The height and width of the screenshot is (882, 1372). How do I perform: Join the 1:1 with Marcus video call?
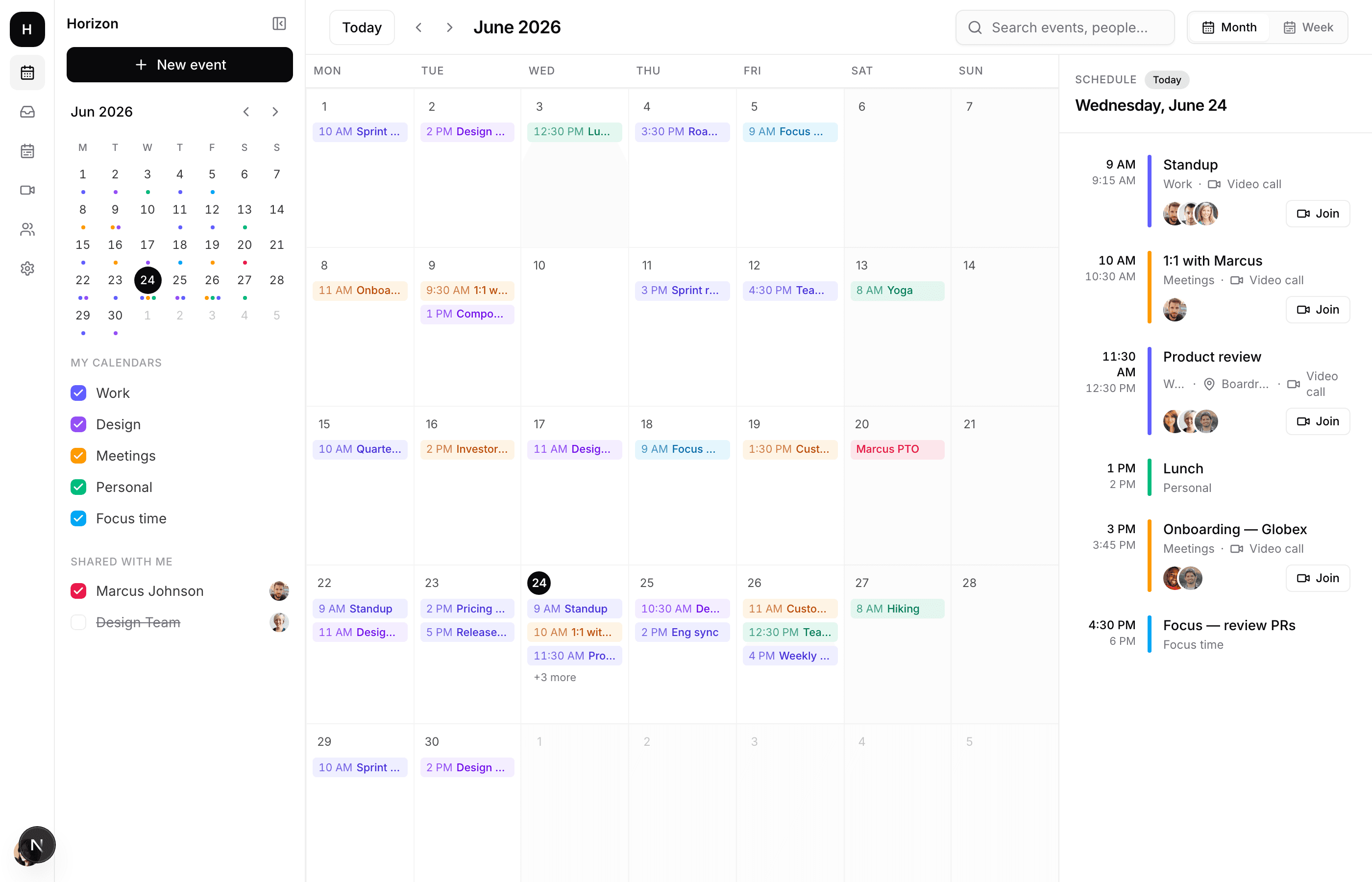pyautogui.click(x=1318, y=310)
